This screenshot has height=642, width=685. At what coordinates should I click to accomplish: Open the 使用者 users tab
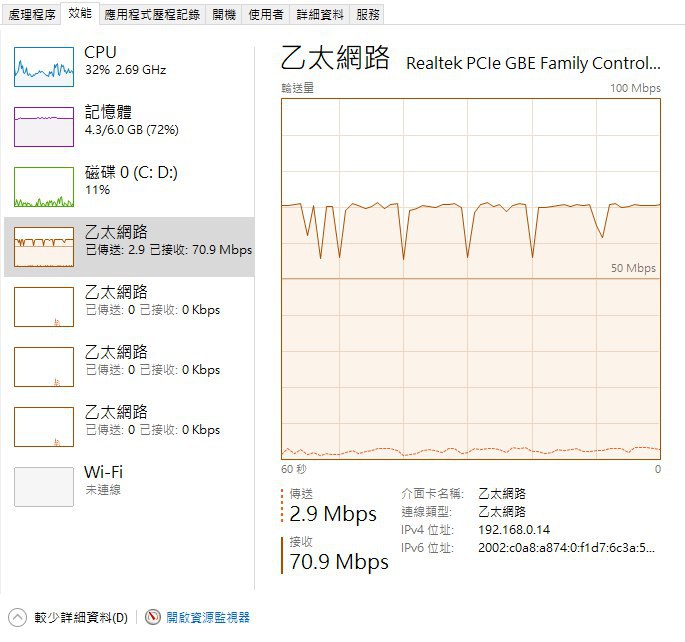[266, 14]
